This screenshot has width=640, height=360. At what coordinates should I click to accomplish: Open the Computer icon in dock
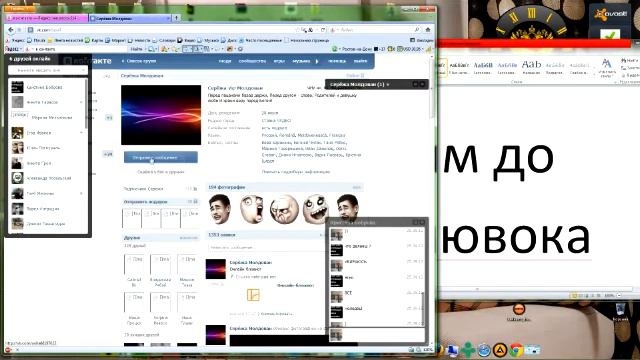click(x=453, y=350)
